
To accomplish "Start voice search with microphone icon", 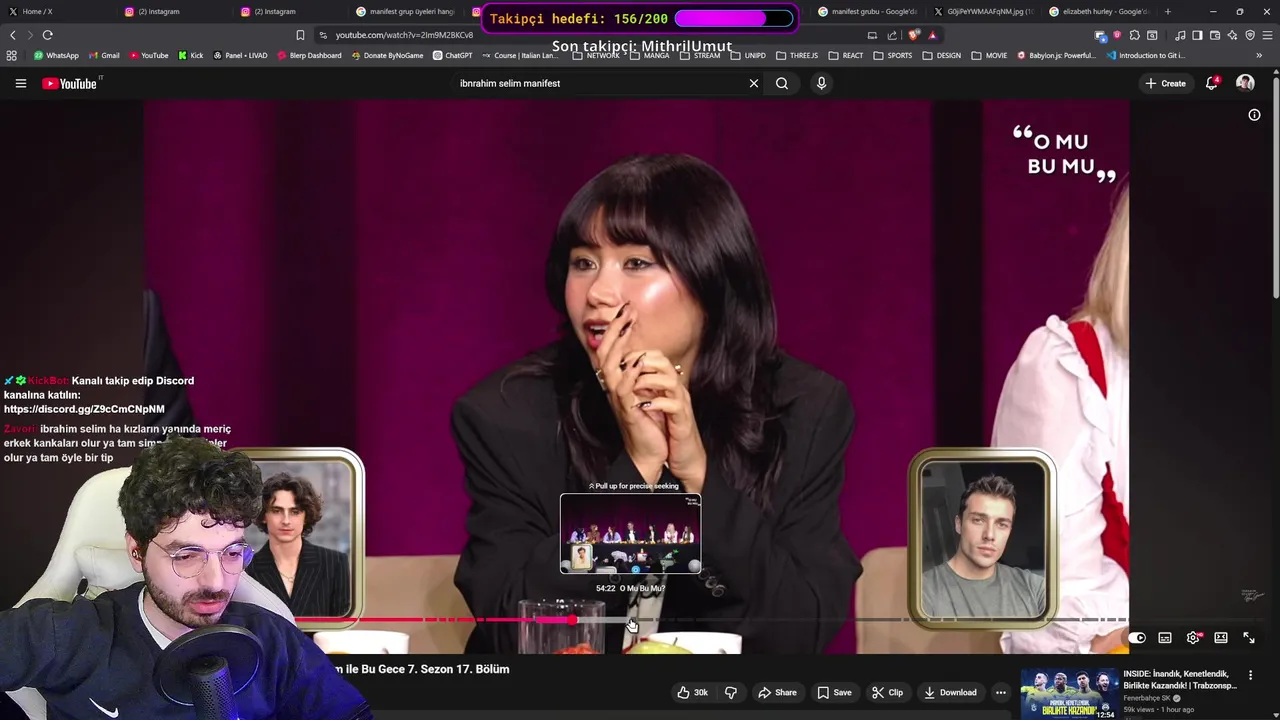I will [x=821, y=83].
